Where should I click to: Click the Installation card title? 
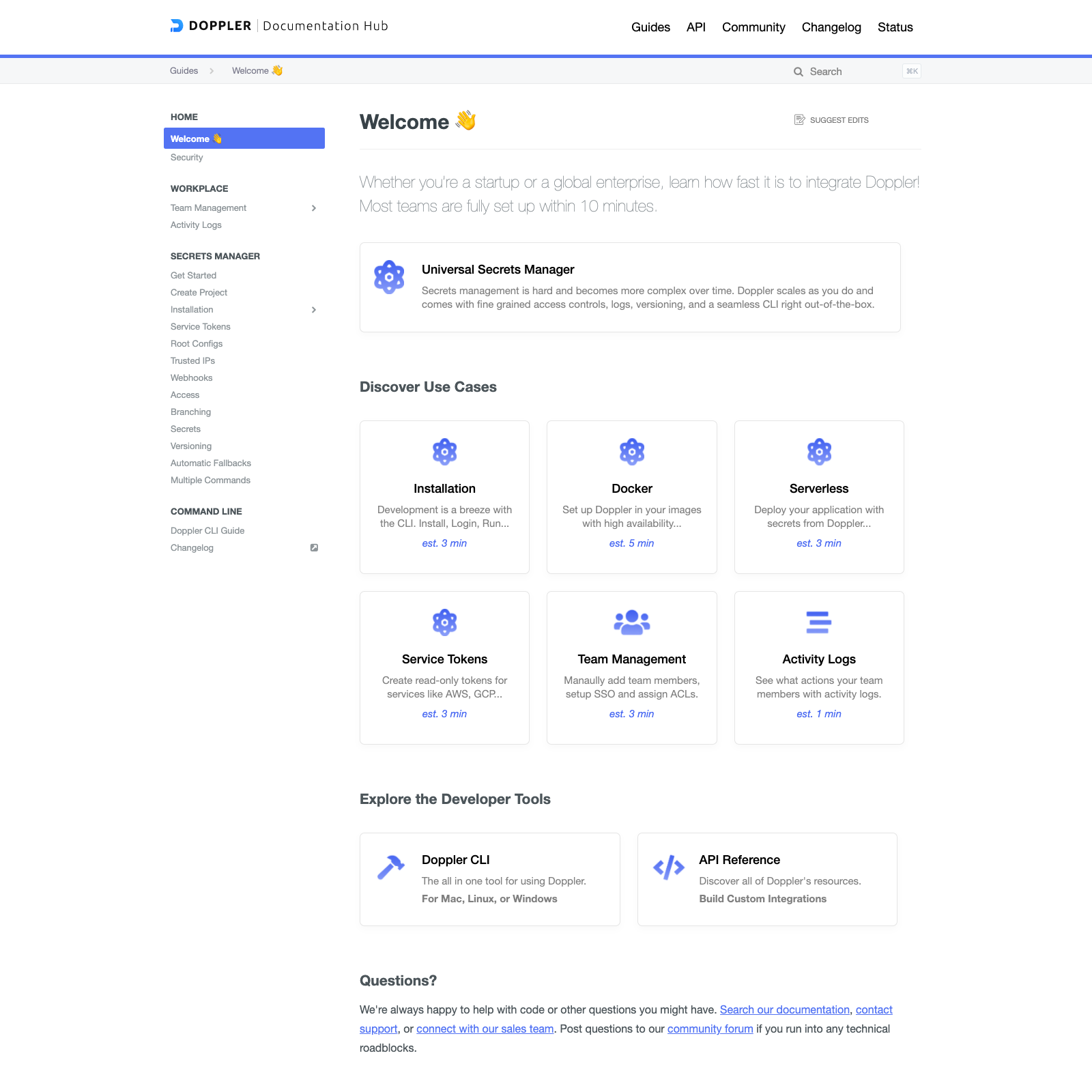point(445,489)
